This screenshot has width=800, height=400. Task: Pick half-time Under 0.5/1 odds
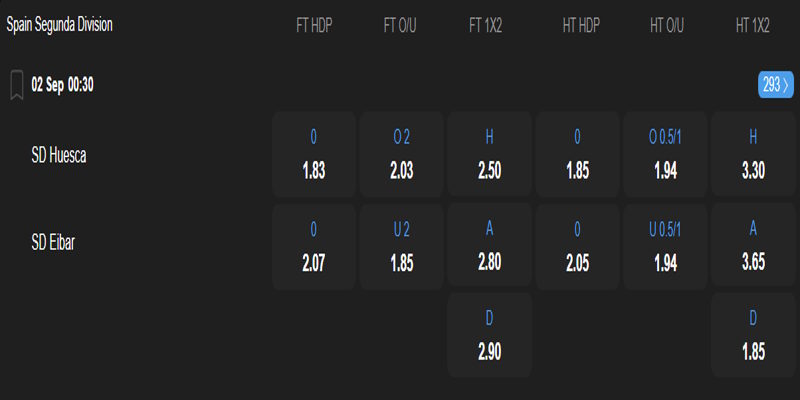tap(666, 247)
